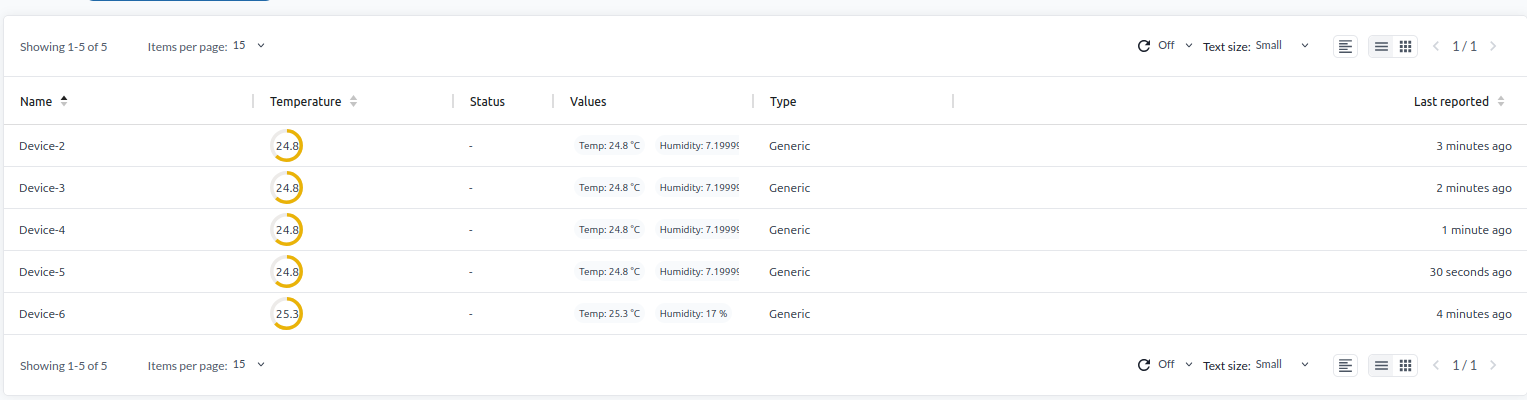This screenshot has height=400, width=1527.
Task: Click the refresh icon in the bottom toolbar
Action: point(1144,365)
